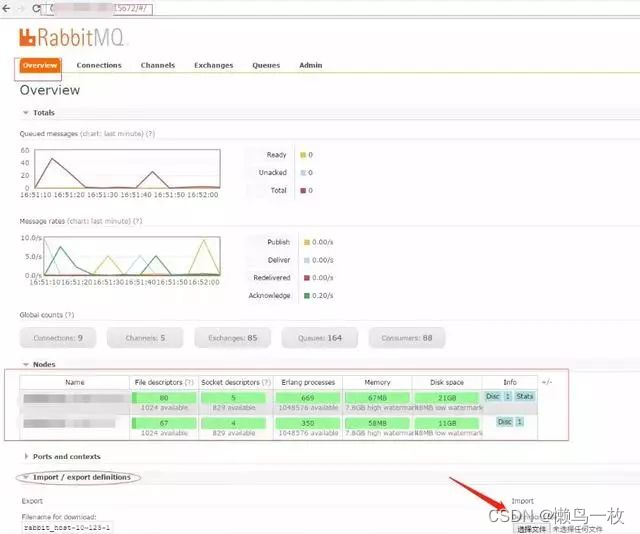The height and width of the screenshot is (534, 640).
Task: Click the Total legend color swatch
Action: tap(303, 191)
